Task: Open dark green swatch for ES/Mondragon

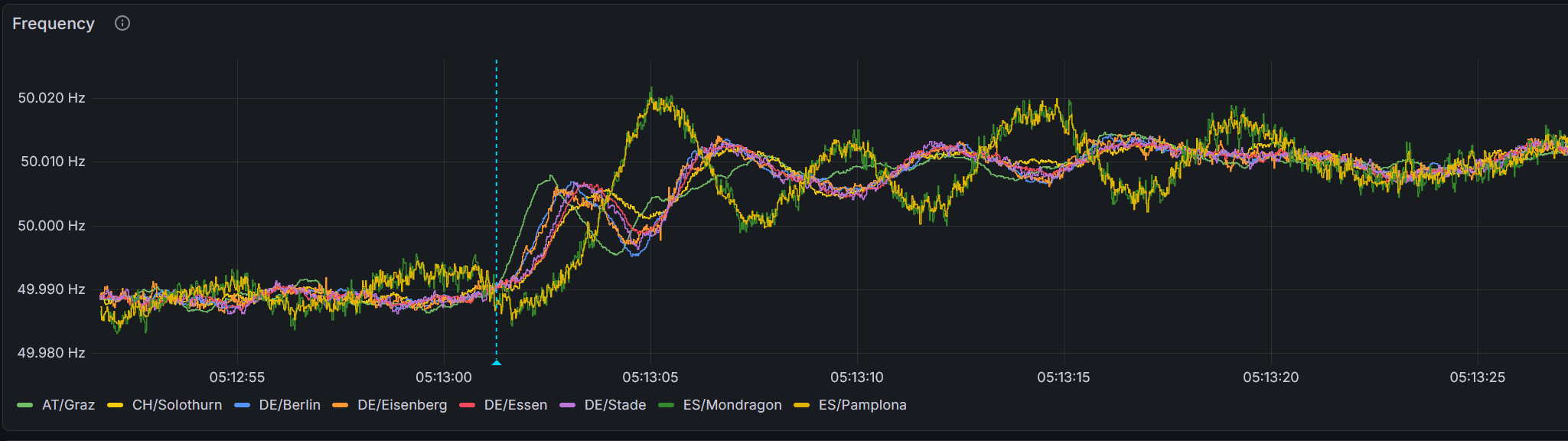Action: click(x=667, y=405)
